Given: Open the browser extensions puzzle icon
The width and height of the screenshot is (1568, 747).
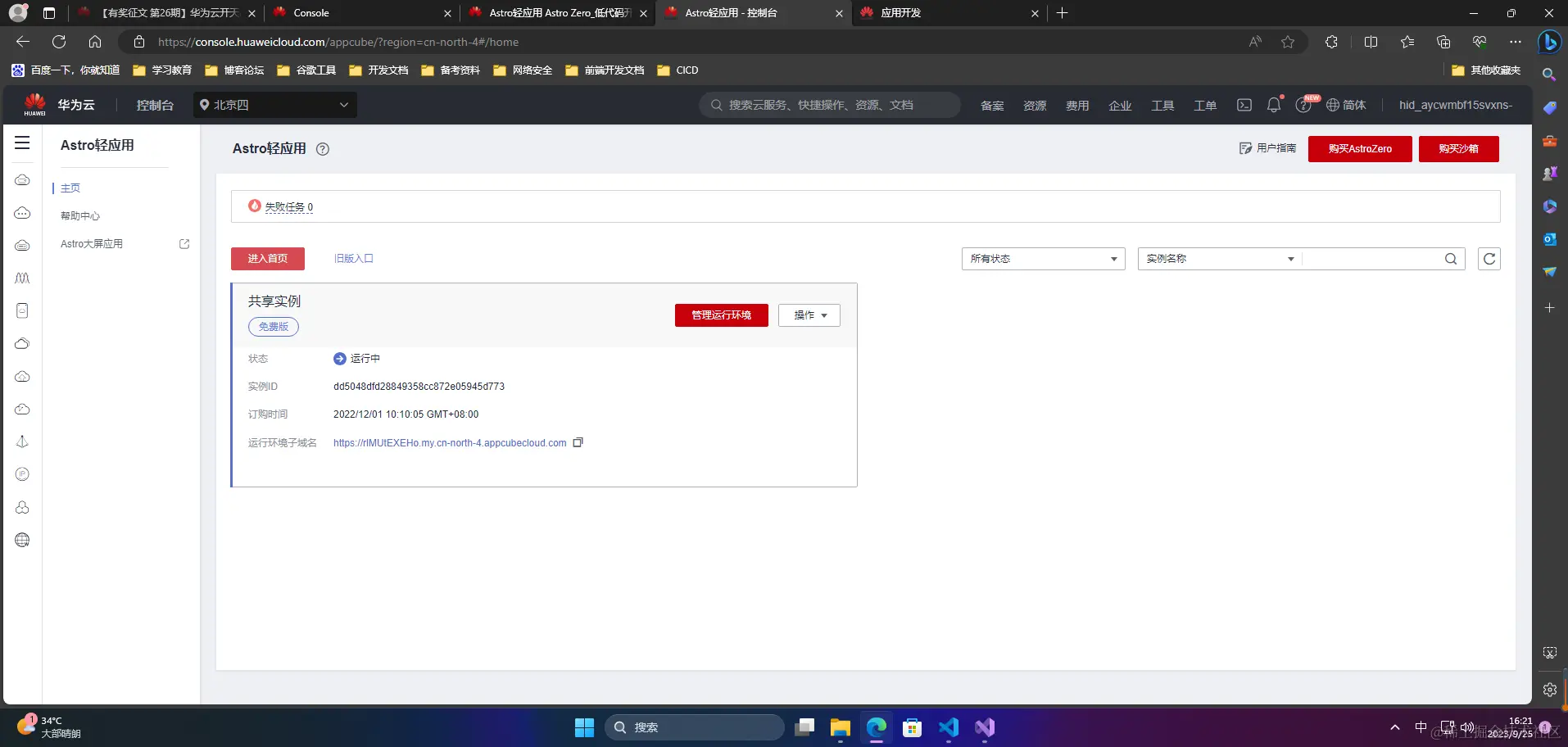Looking at the screenshot, I should [1331, 42].
